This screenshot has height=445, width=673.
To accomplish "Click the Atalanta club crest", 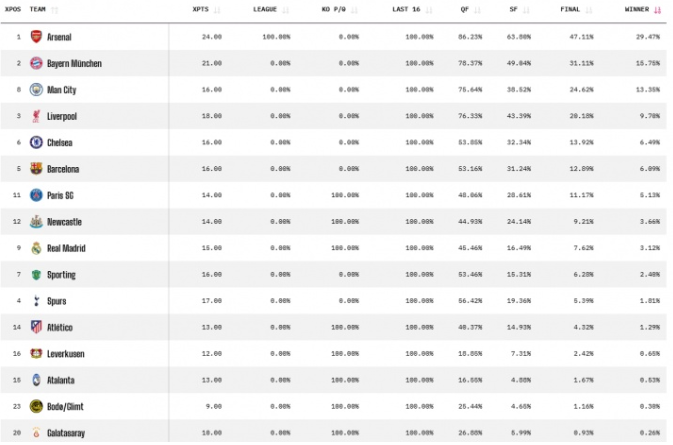I will (x=37, y=380).
